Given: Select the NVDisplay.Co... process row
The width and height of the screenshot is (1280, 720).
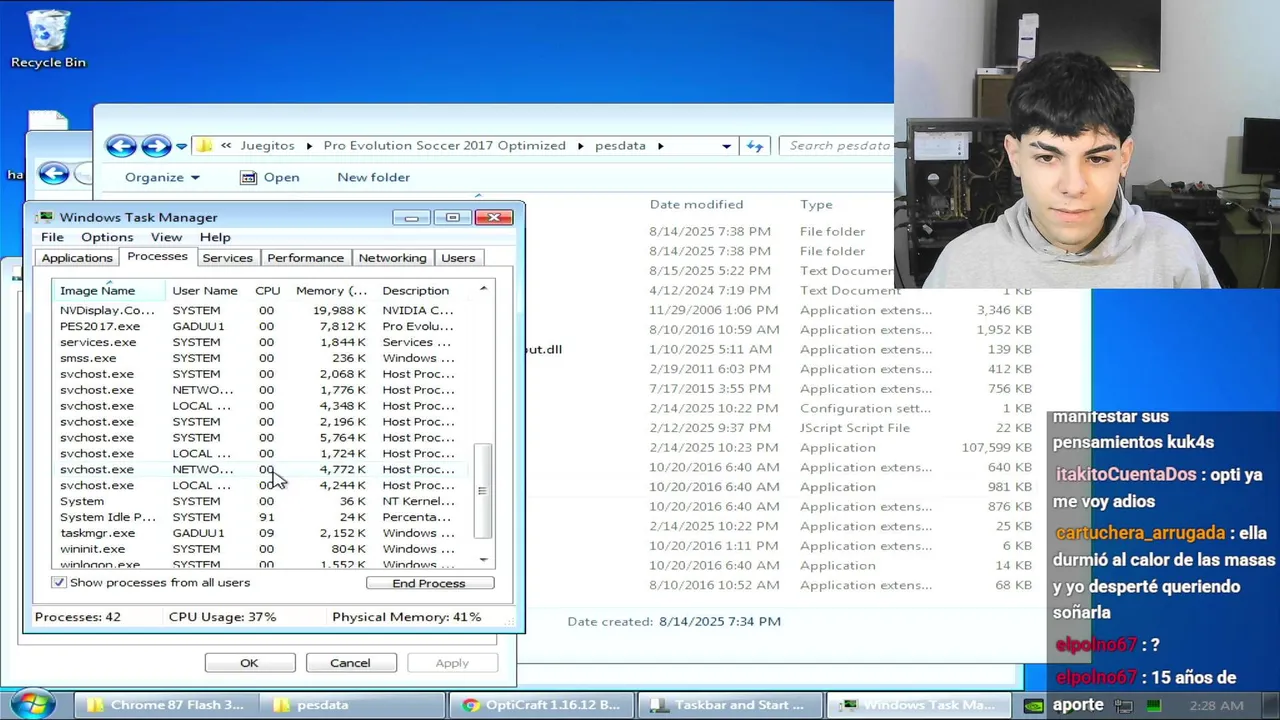Looking at the screenshot, I should (x=262, y=310).
